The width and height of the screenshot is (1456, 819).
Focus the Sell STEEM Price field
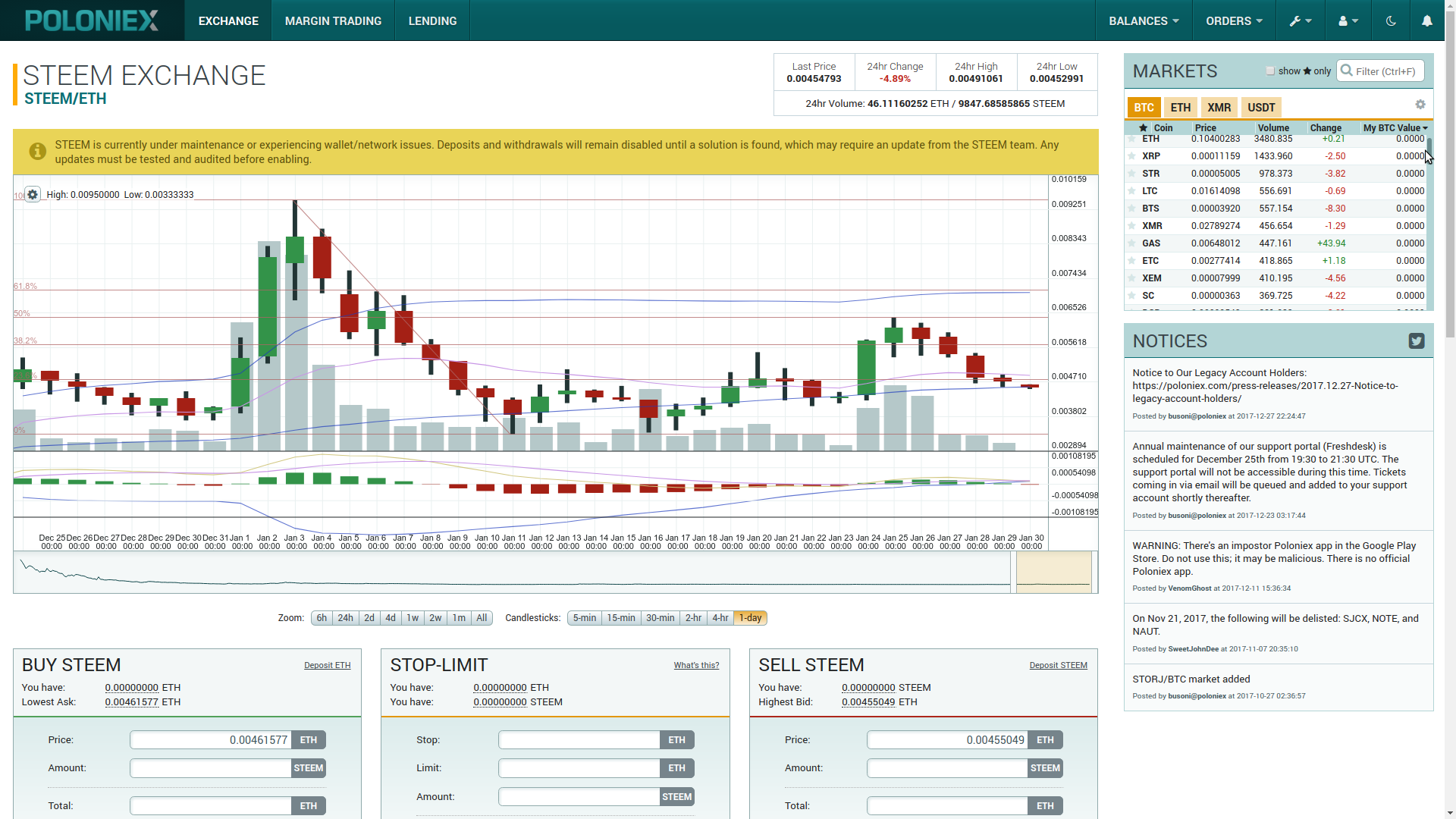[947, 740]
